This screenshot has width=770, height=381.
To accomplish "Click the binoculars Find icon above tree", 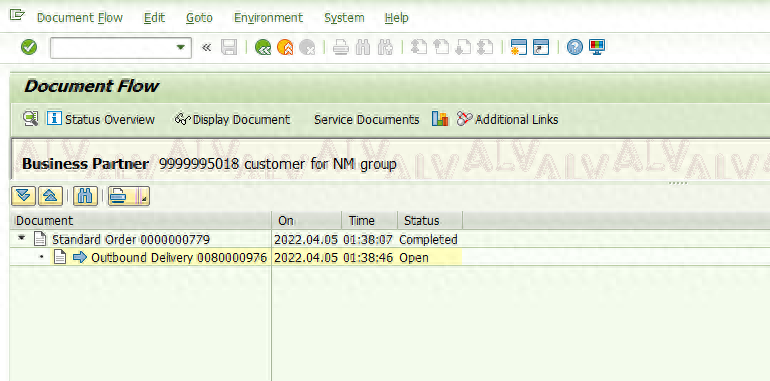I will [x=85, y=196].
